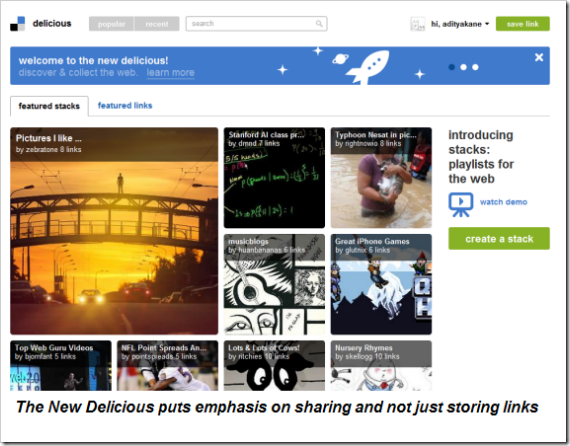Open the Stanford AI class stack
The image size is (570, 446).
tap(274, 178)
